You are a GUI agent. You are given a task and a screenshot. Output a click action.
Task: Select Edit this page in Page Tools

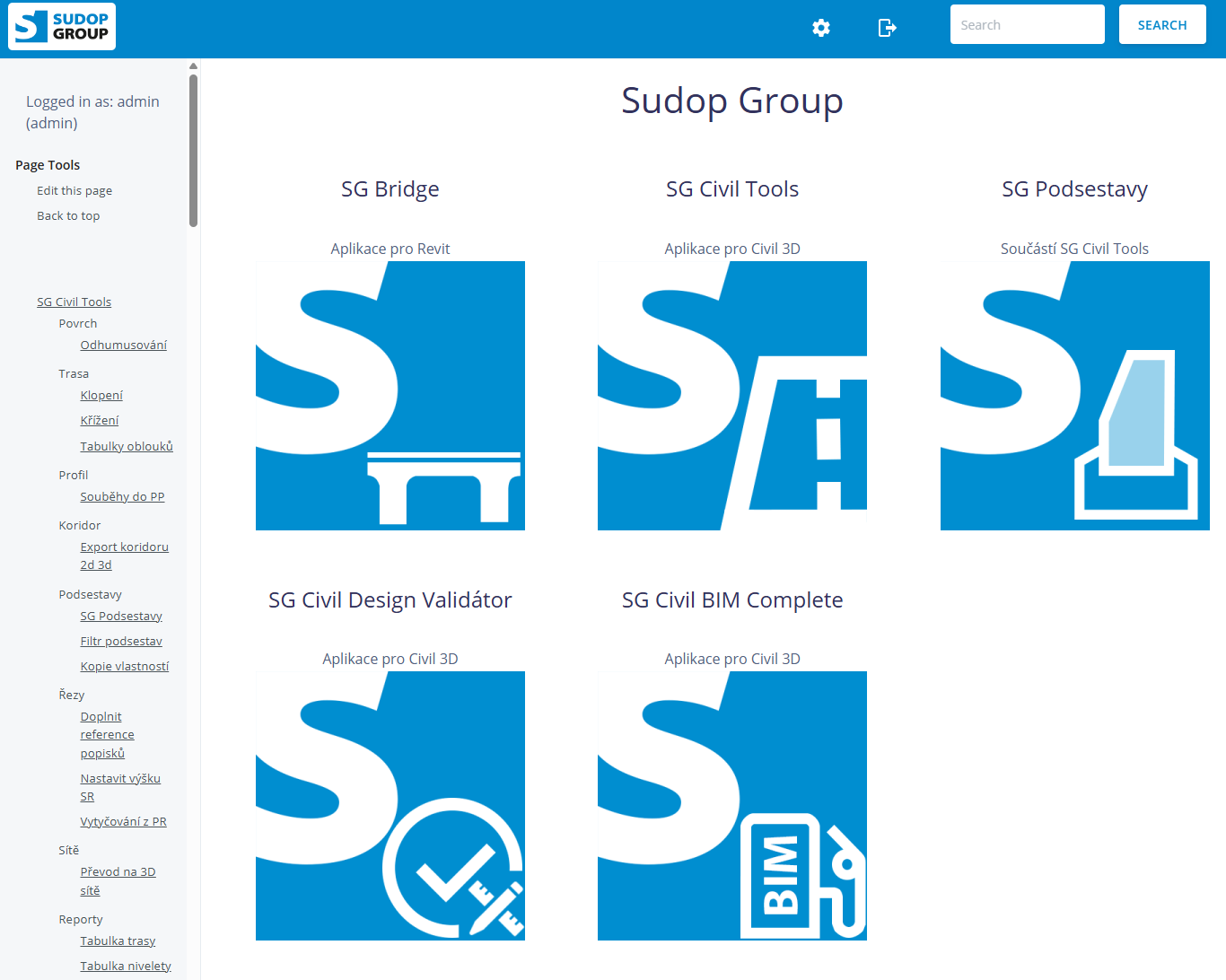coord(74,191)
